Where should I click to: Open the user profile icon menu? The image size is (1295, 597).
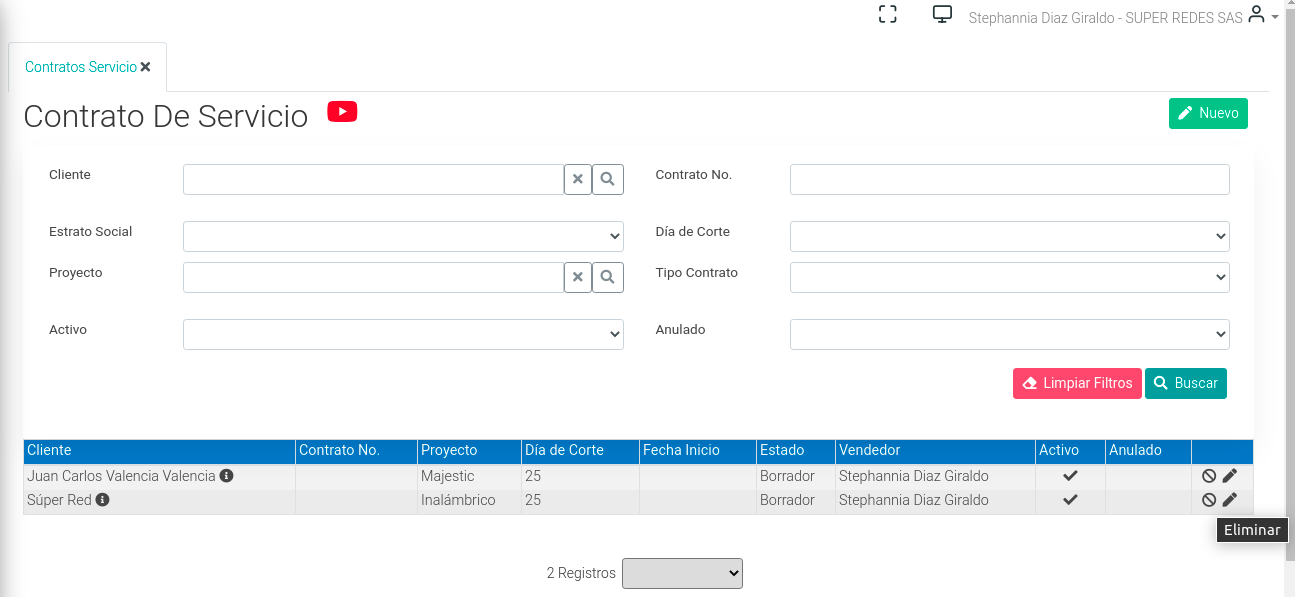(1257, 15)
